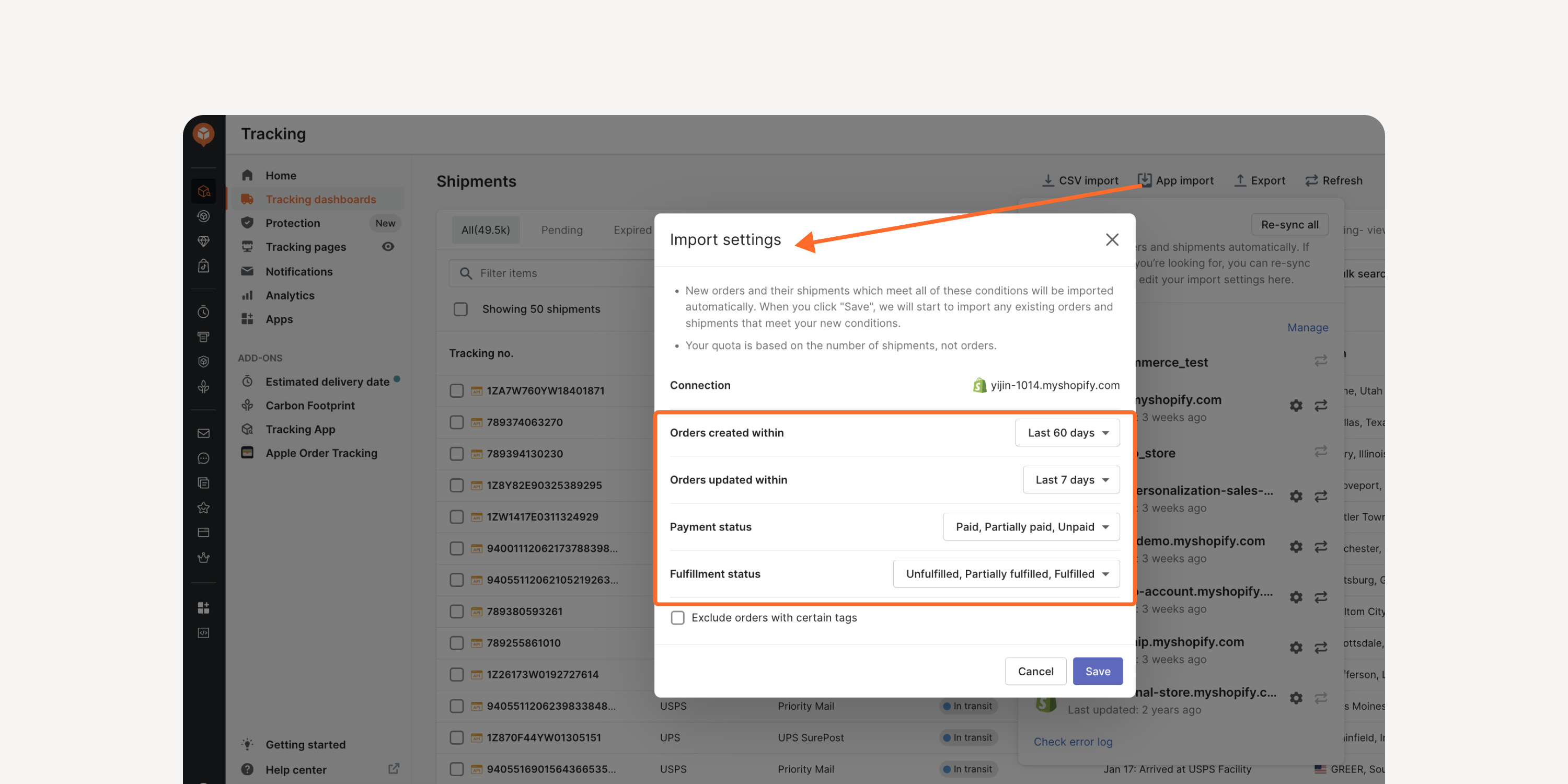1568x784 pixels.
Task: Tick the checkbox for tracking 1Z870F44YW01305151
Action: point(456,737)
